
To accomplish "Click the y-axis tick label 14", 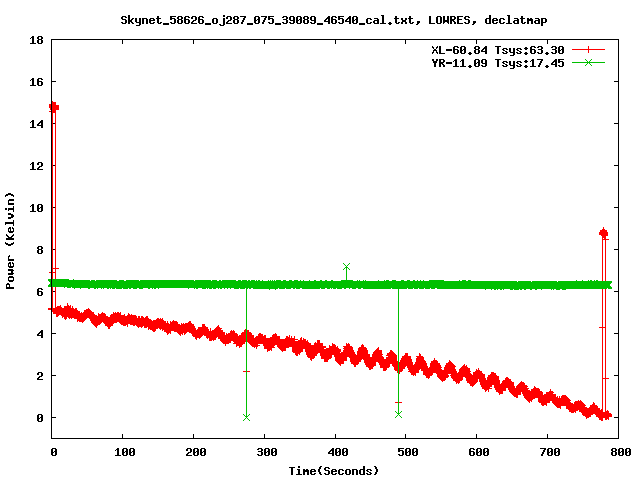I will [36, 124].
